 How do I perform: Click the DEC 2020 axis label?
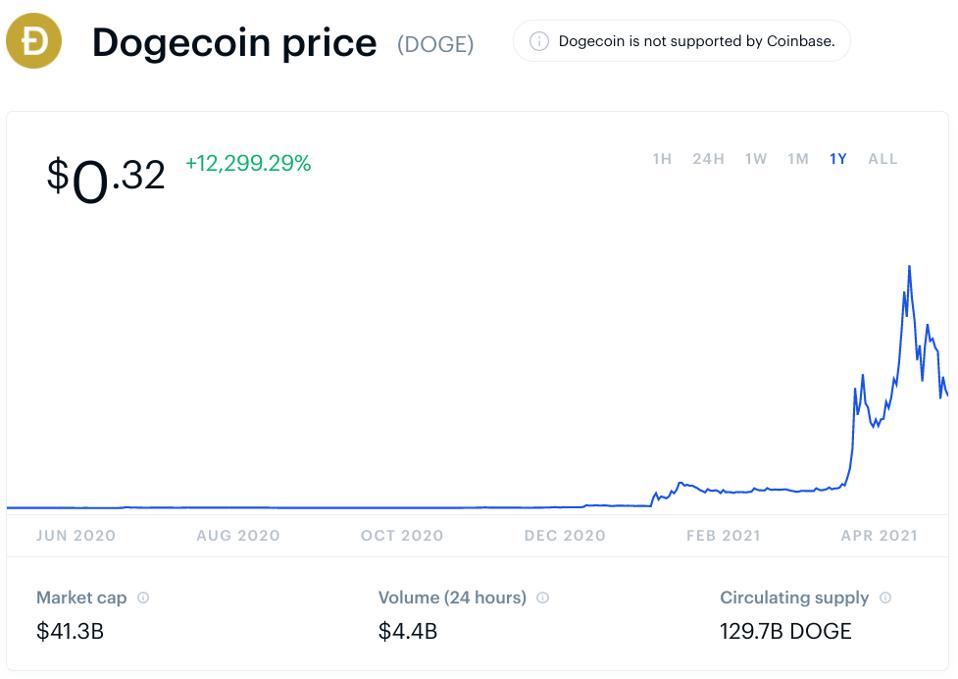(565, 536)
